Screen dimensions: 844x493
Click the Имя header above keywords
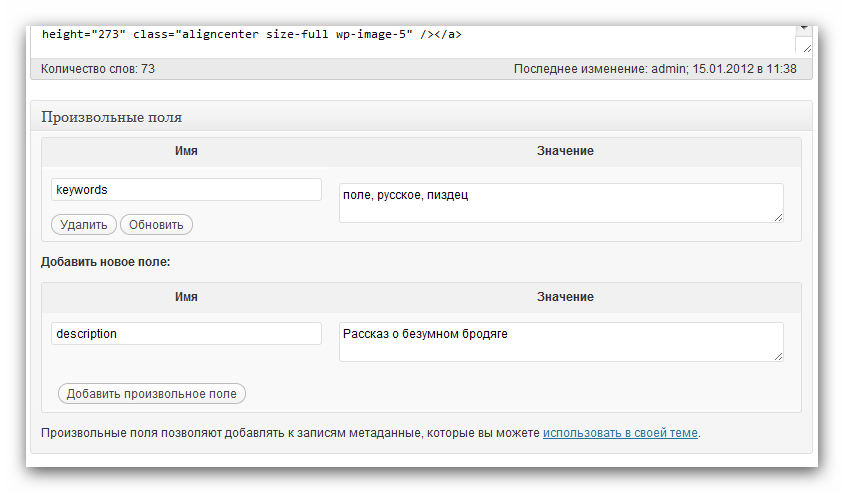tap(186, 151)
